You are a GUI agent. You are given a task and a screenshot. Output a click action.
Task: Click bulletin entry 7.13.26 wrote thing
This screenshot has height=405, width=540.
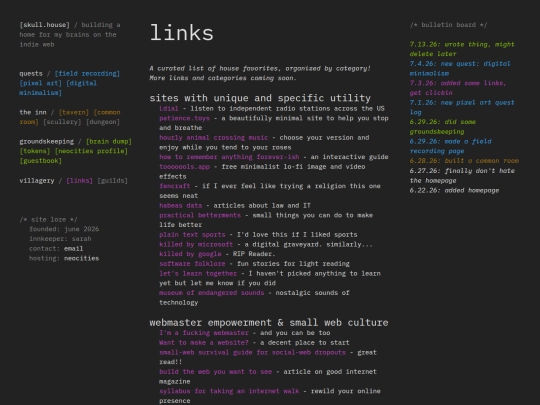pos(462,49)
